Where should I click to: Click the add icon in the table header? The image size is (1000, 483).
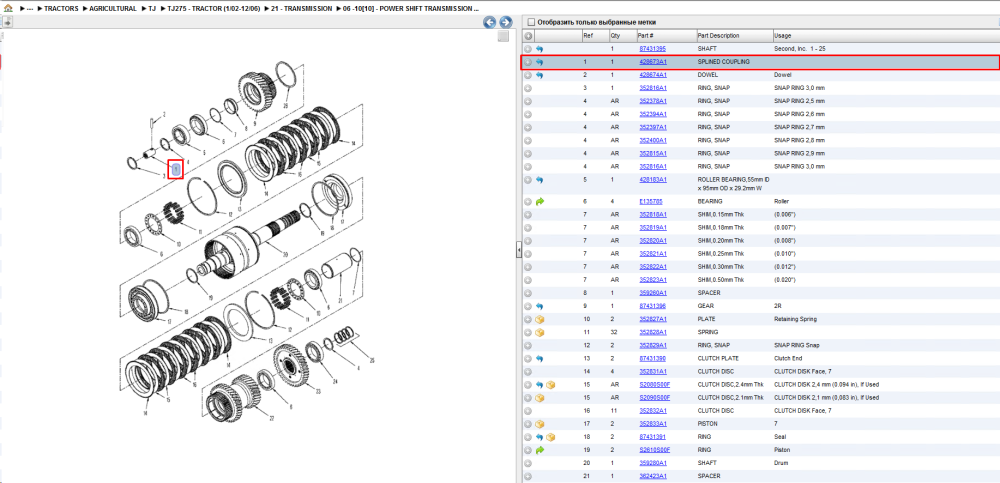coord(528,36)
